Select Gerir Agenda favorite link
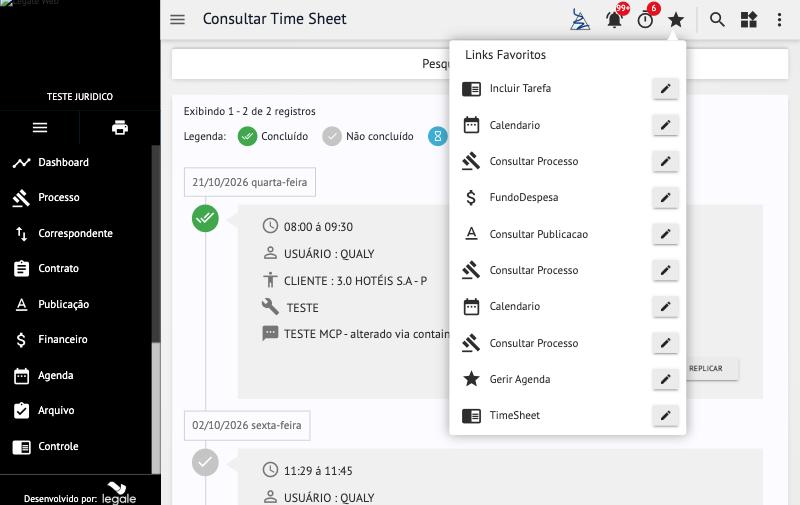This screenshot has height=505, width=800. point(519,379)
